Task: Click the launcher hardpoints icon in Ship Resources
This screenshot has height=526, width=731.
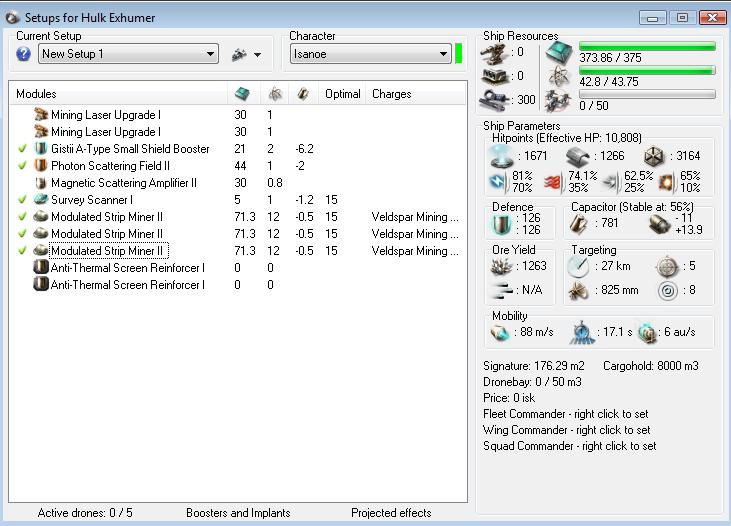Action: point(494,76)
